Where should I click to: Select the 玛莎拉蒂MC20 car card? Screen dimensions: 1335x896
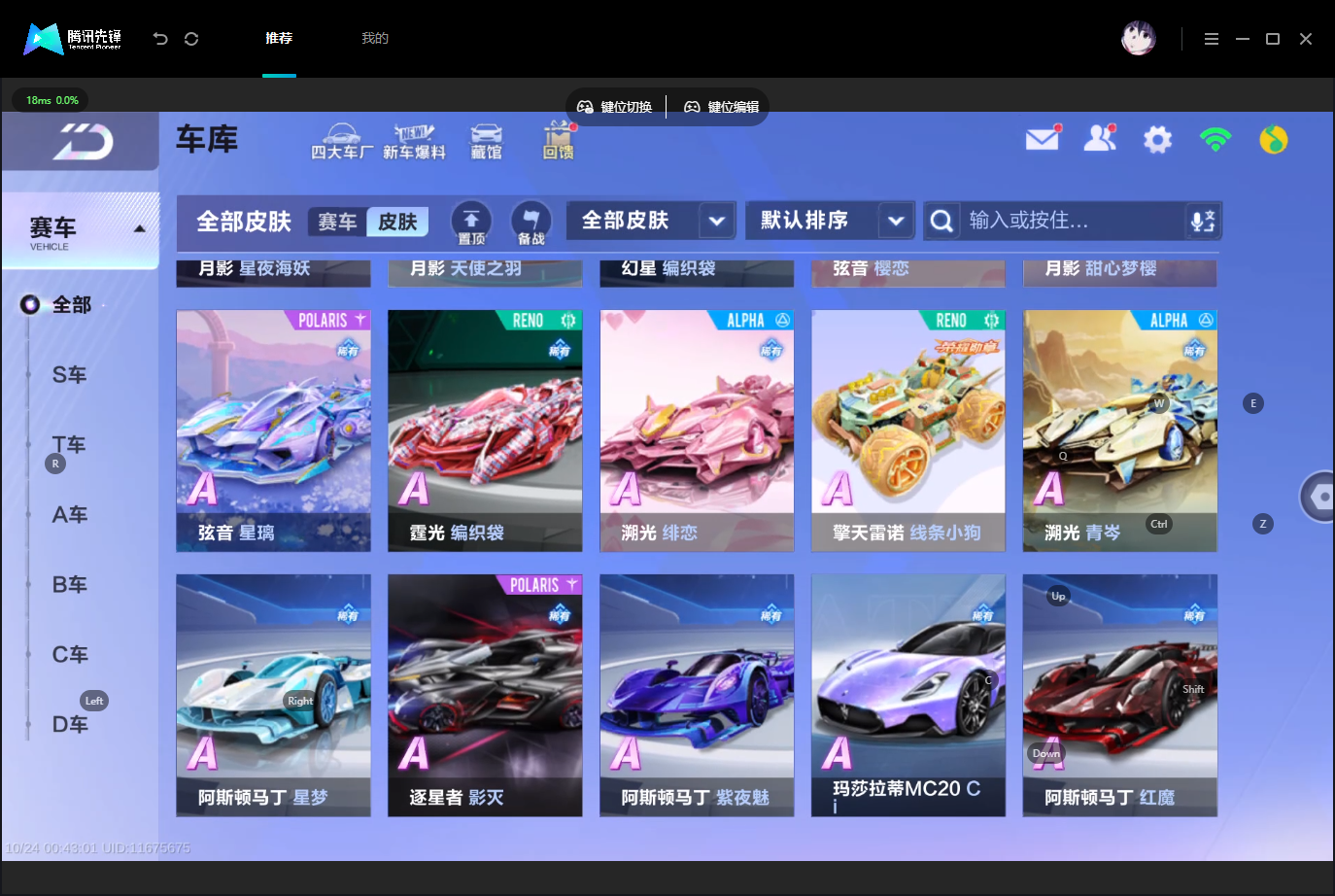click(908, 696)
